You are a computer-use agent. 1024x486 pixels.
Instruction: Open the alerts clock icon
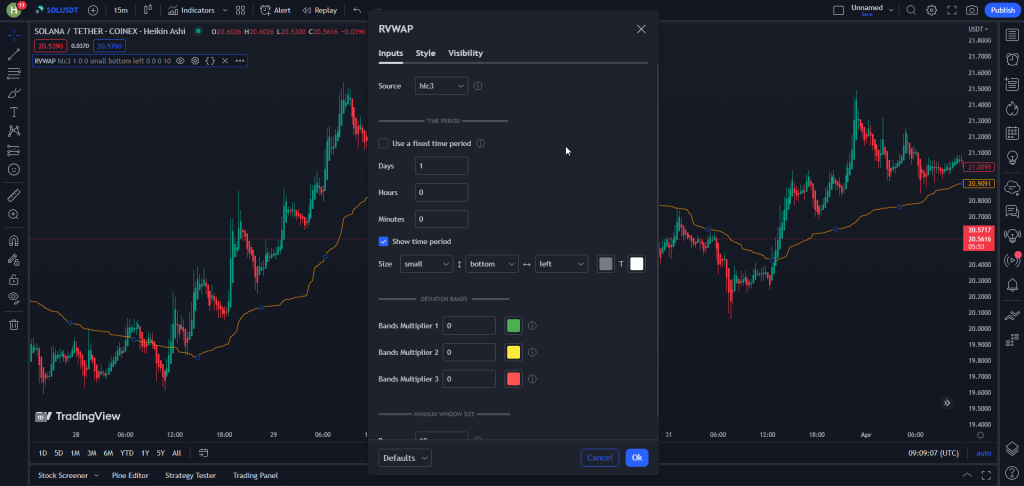pos(1012,59)
